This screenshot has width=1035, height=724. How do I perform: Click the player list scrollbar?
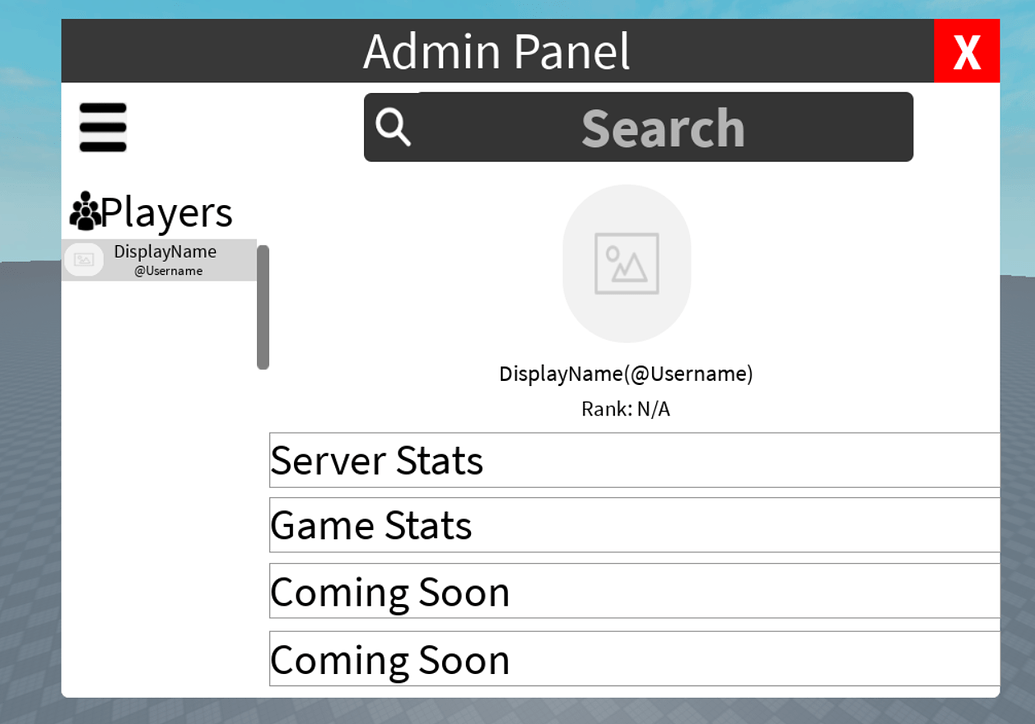click(262, 305)
